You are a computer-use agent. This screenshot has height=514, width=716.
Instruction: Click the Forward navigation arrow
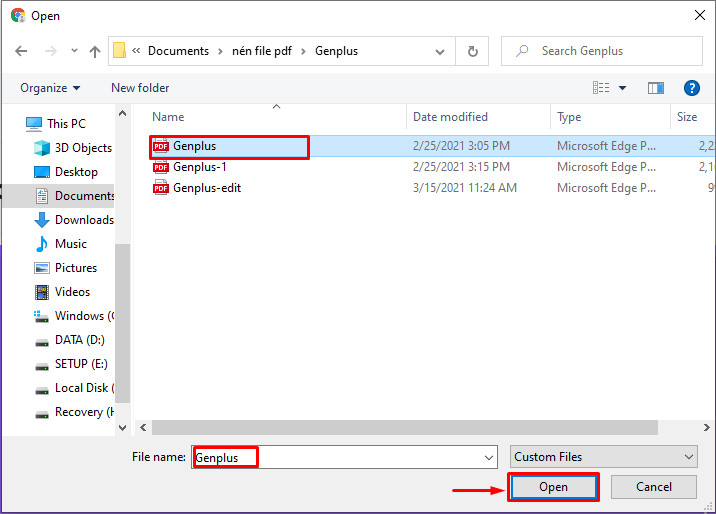point(51,51)
